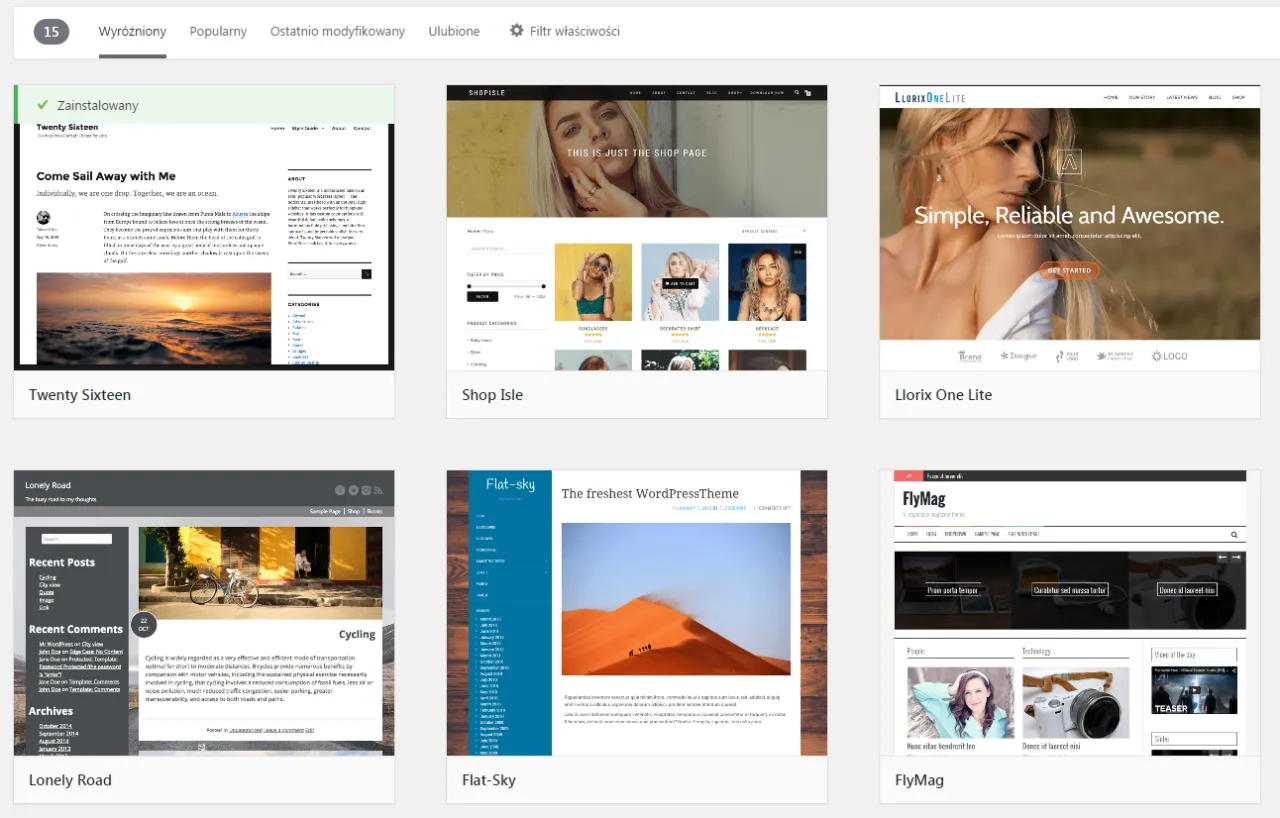Click the FlyMag theme name label
The height and width of the screenshot is (818, 1280).
pos(919,780)
